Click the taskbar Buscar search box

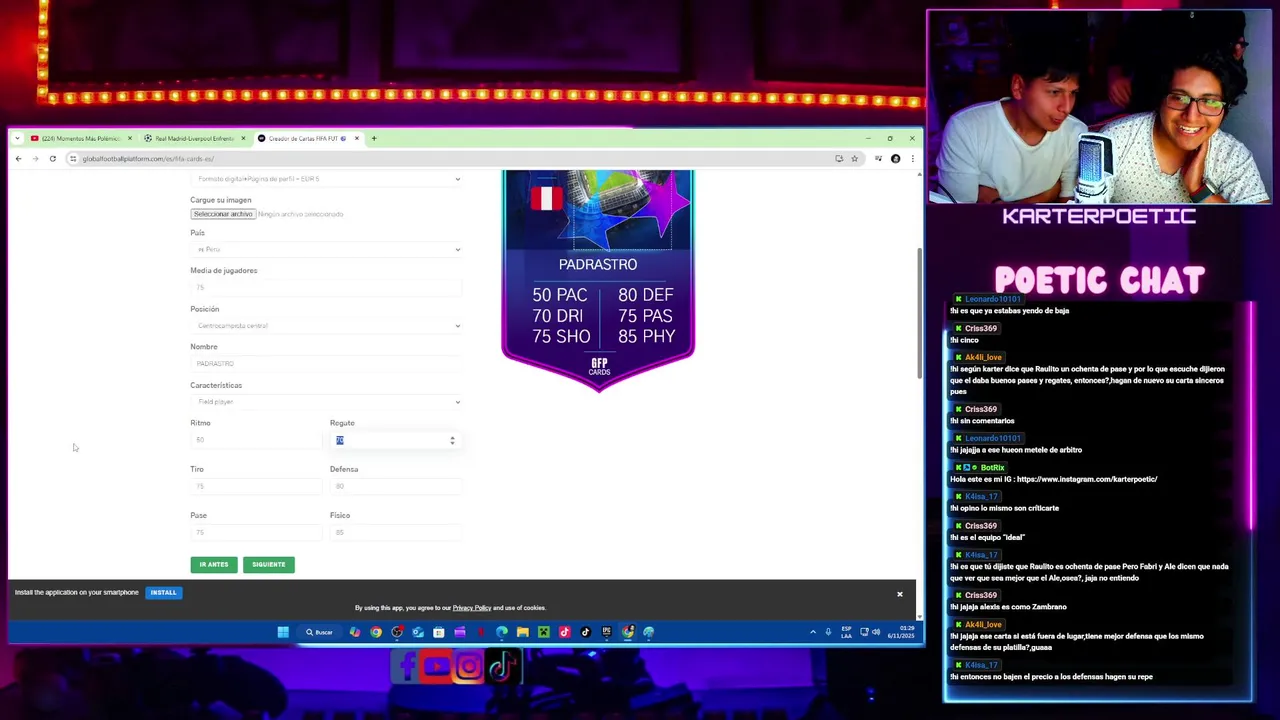(x=320, y=632)
